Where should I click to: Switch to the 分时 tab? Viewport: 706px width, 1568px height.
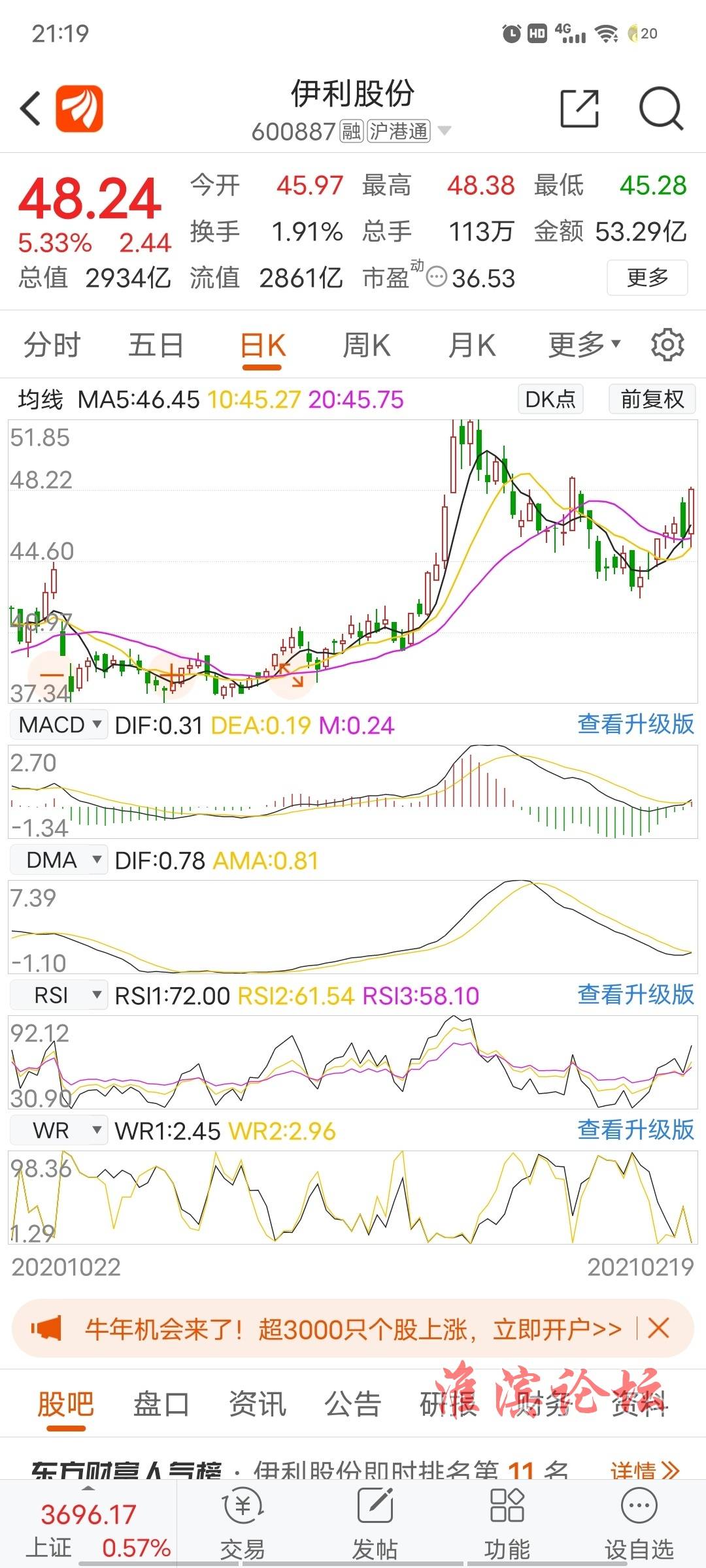(52, 344)
